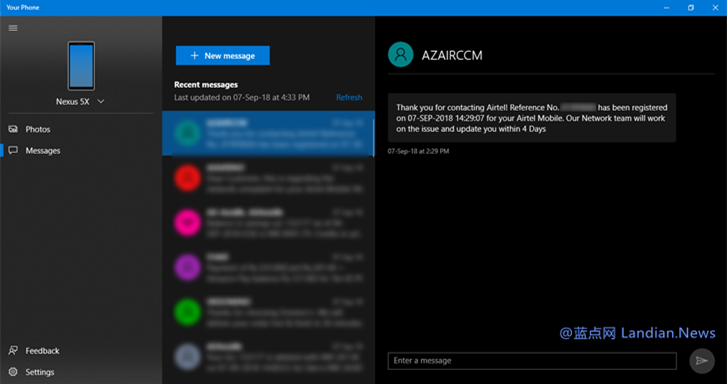Click the Feedback person icon
The image size is (727, 384).
[x=13, y=351]
